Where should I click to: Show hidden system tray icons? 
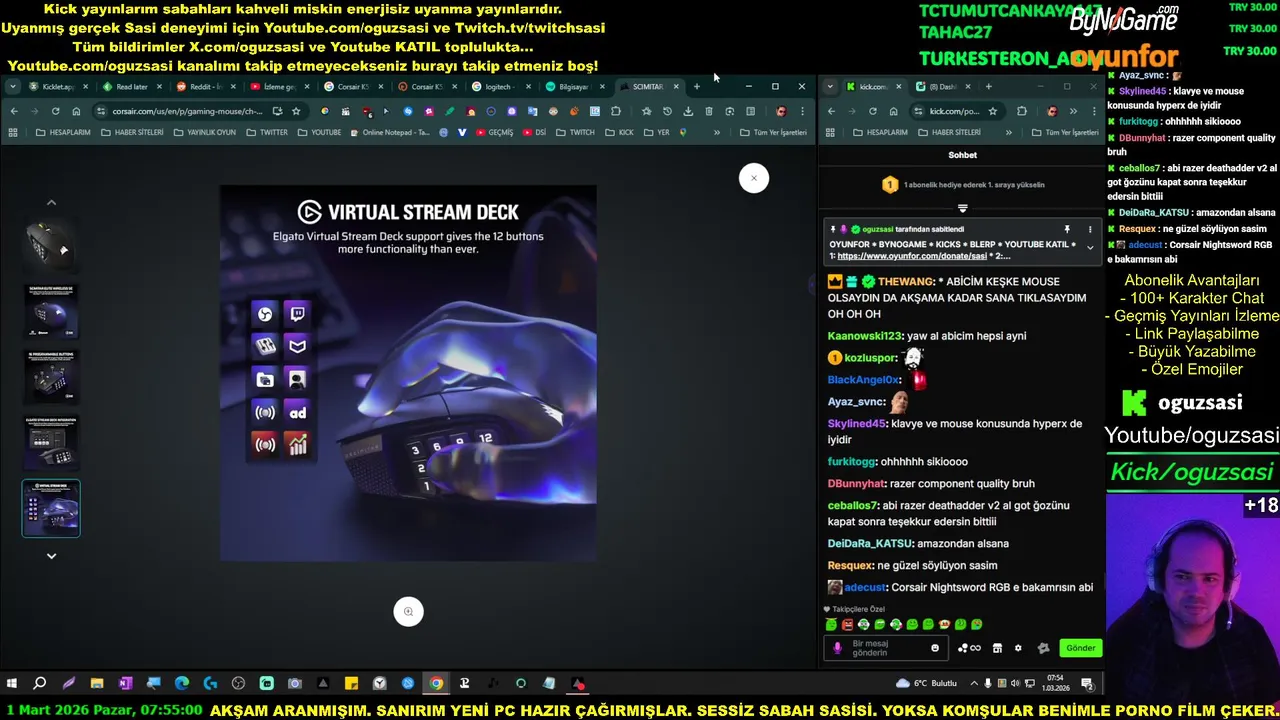974,684
